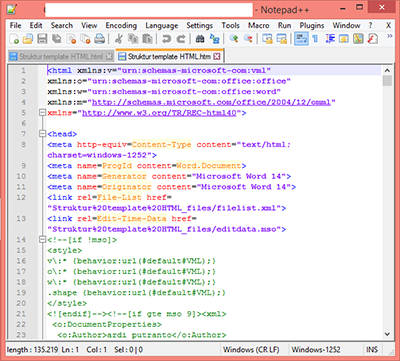
Task: Toggle synchronized horizontal scrolling icon
Action: 282,39
